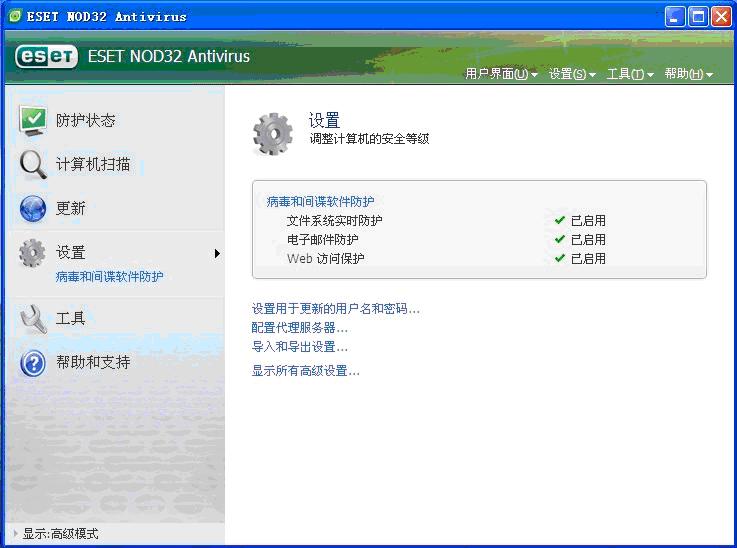This screenshot has width=737, height=548.
Task: Click the green check next to Web 访问保护
Action: (x=560, y=258)
